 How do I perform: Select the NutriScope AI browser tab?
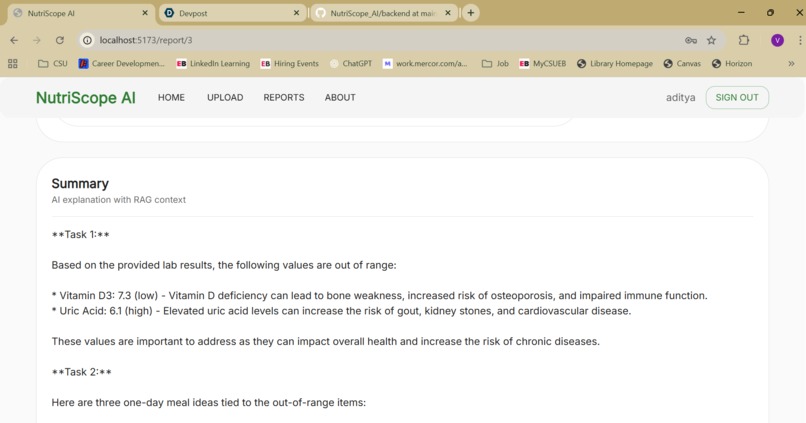point(80,13)
